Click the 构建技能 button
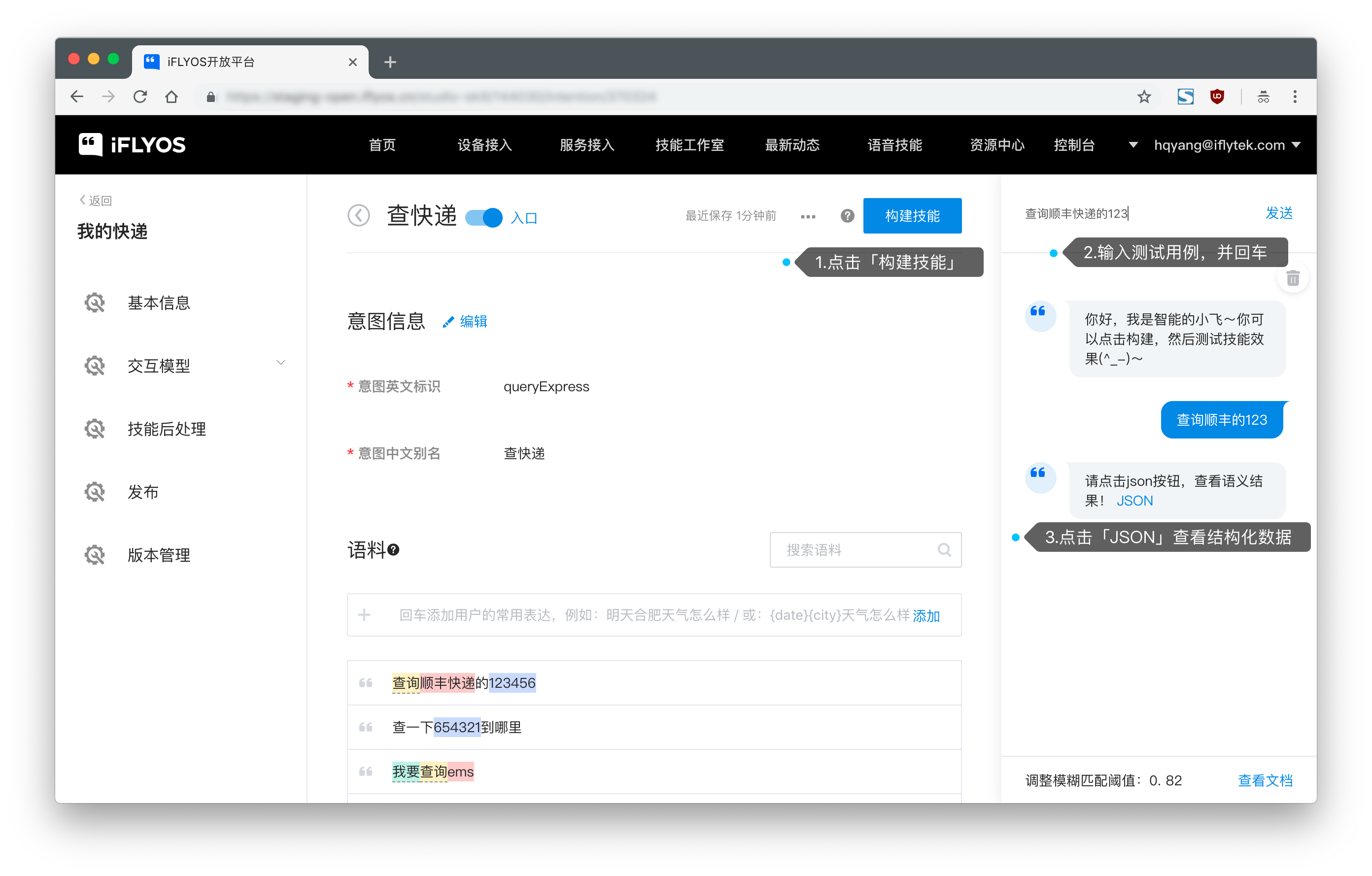Viewport: 1372px width, 876px height. pyautogui.click(x=912, y=216)
